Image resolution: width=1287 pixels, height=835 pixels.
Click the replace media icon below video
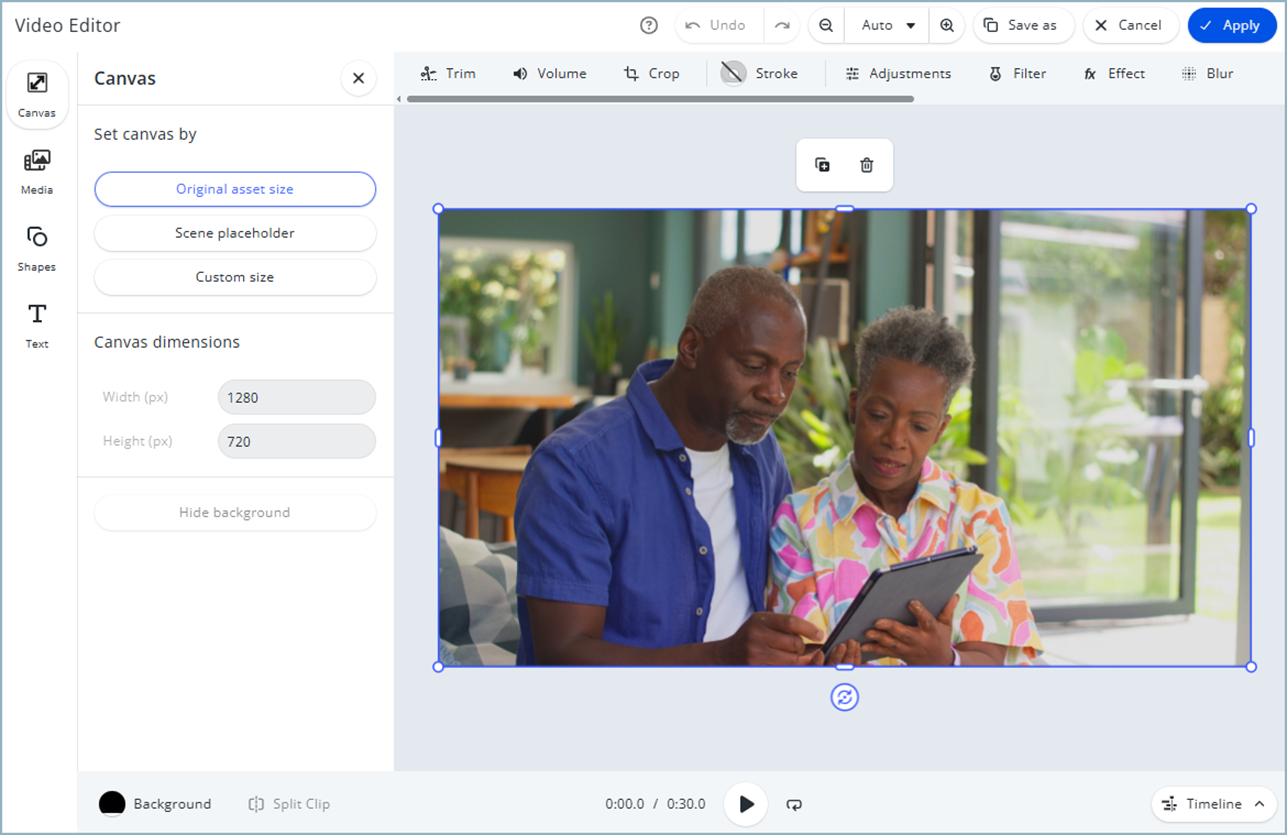click(x=845, y=697)
